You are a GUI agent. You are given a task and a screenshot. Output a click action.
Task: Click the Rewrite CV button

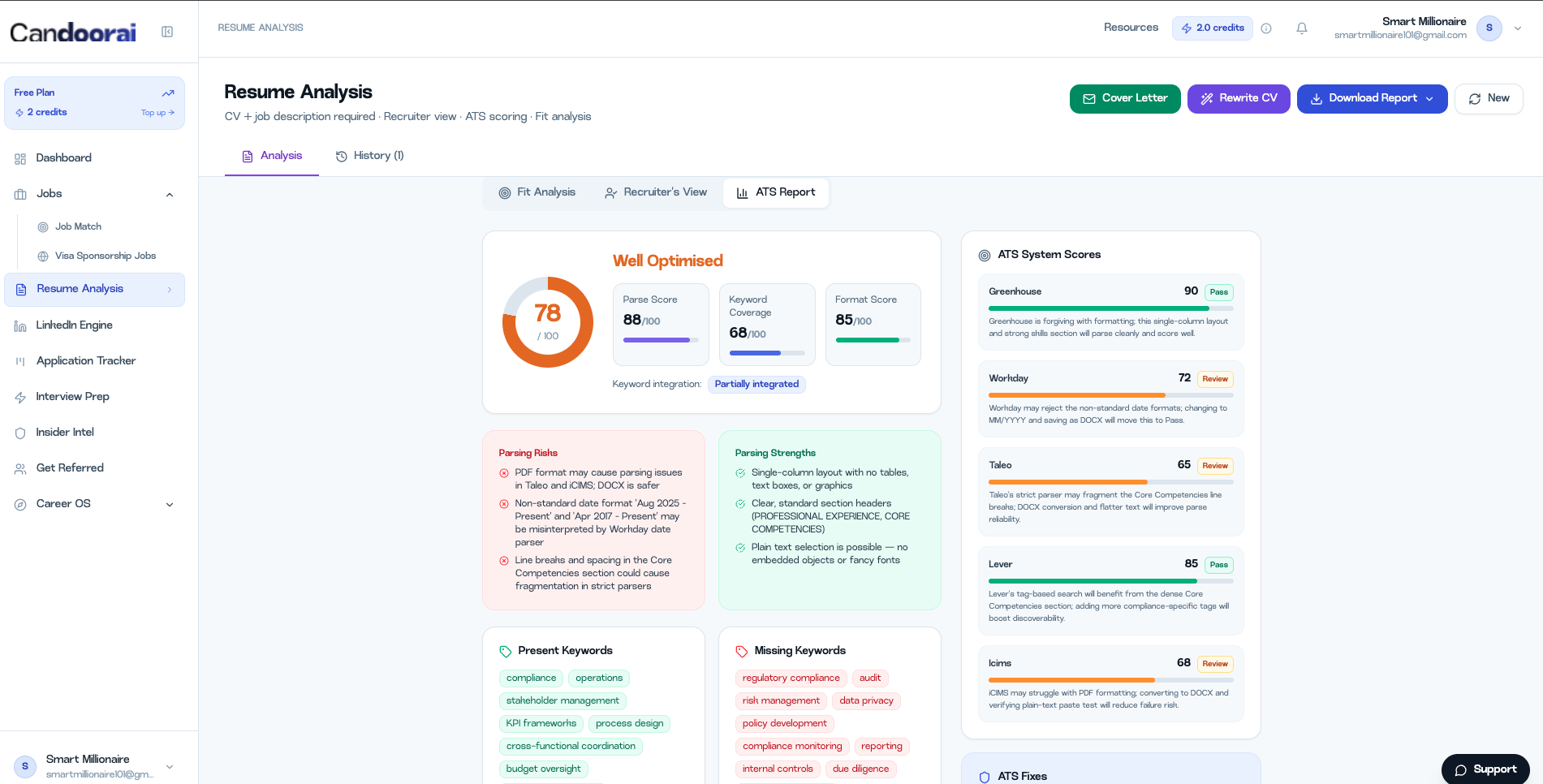[x=1239, y=99]
